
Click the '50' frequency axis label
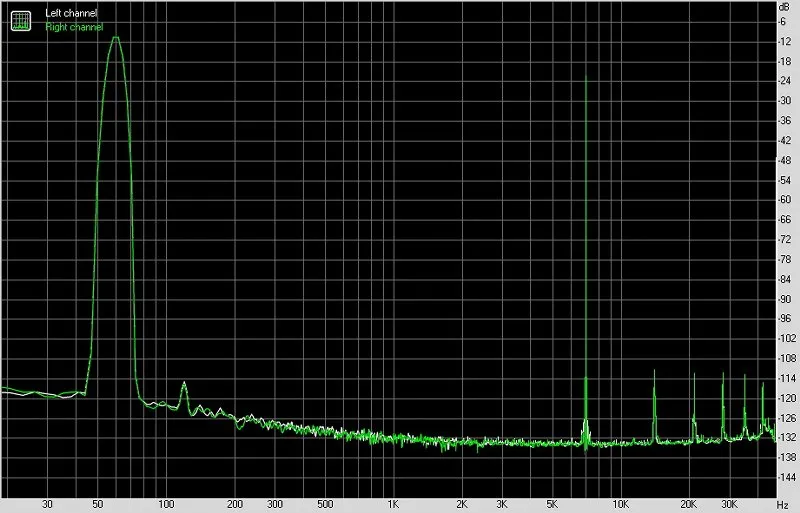pyautogui.click(x=97, y=504)
